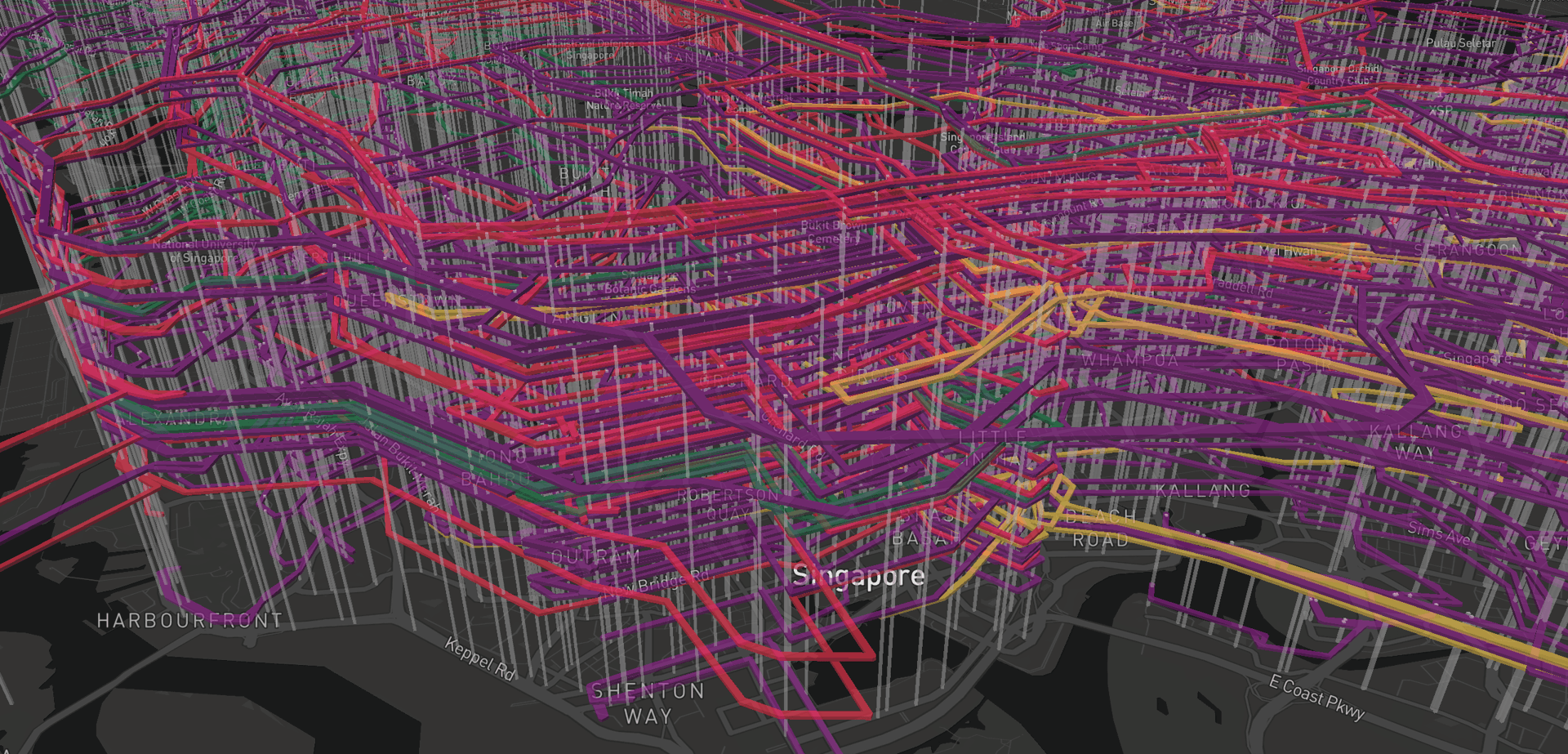Image resolution: width=1568 pixels, height=754 pixels.
Task: Click the BEACH ROAD label
Action: (1100, 529)
